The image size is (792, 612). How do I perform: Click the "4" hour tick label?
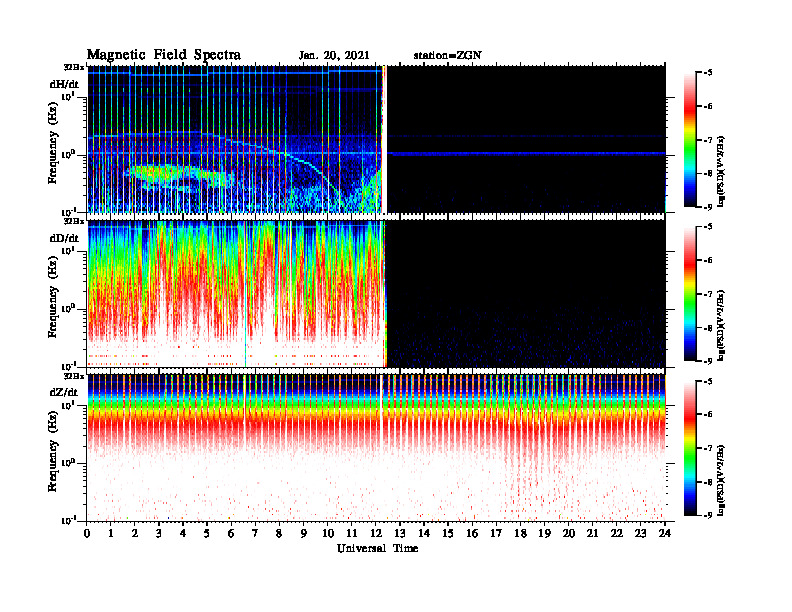(x=183, y=534)
